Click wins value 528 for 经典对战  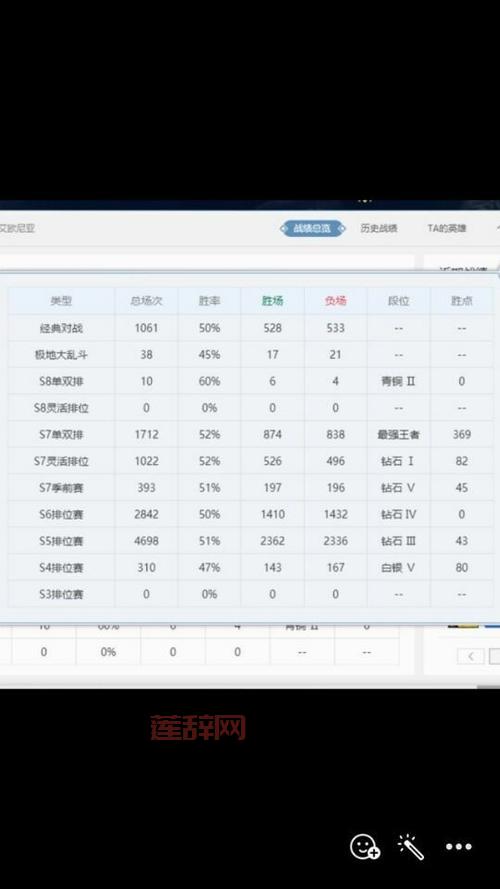272,328
